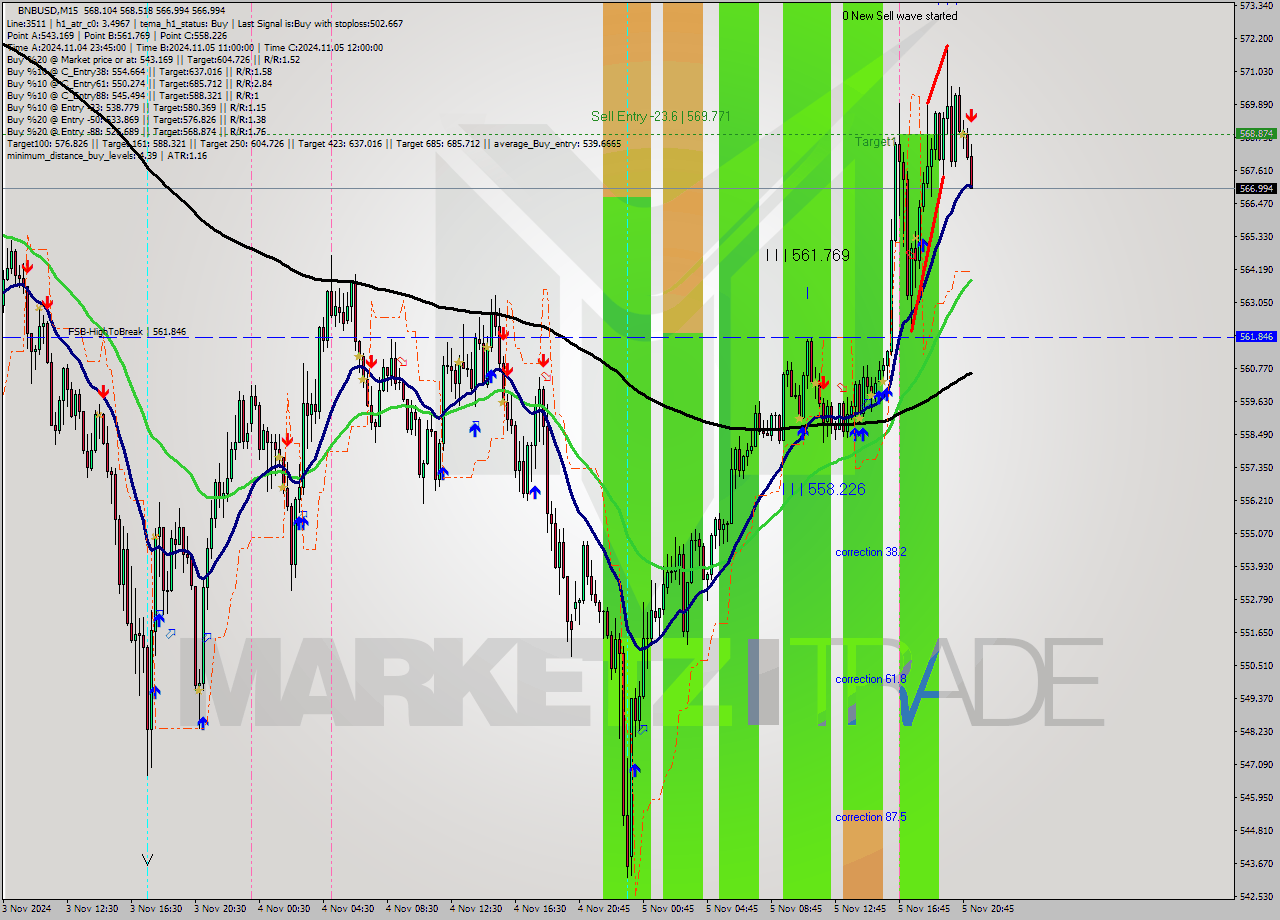Click the 555.070 price axis label

click(x=1256, y=533)
